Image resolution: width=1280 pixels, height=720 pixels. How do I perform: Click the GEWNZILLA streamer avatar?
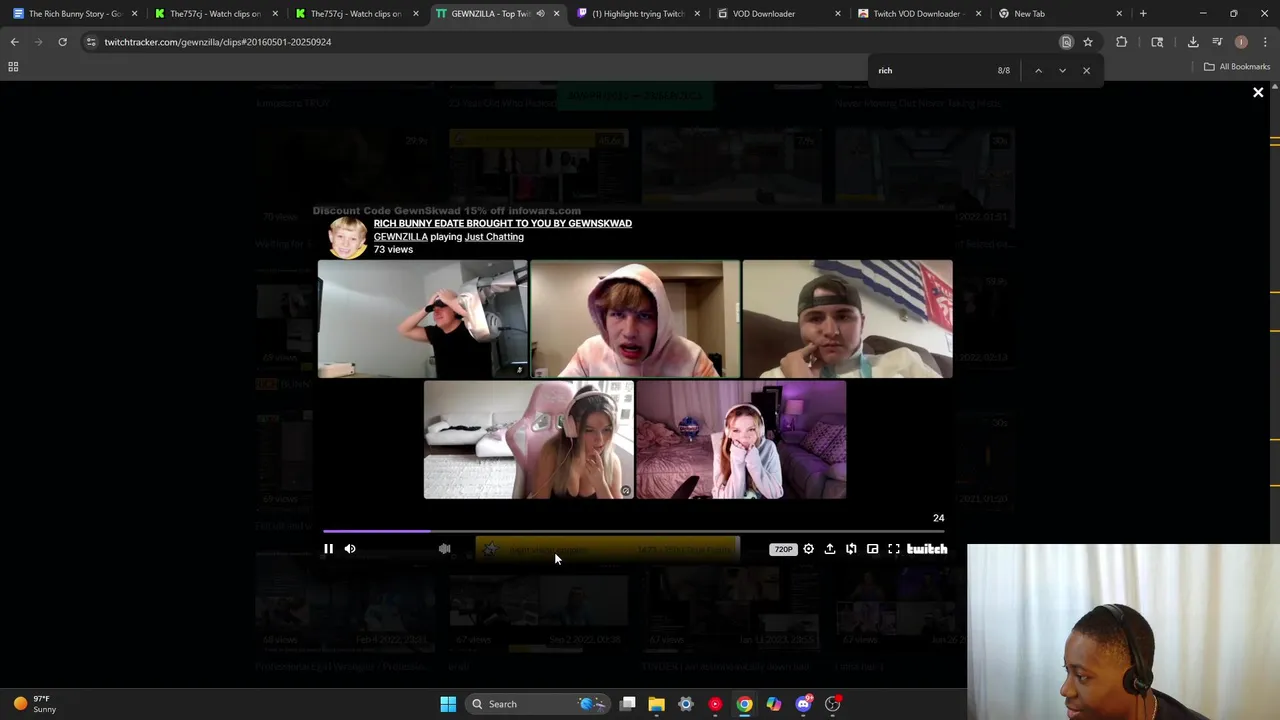point(347,238)
